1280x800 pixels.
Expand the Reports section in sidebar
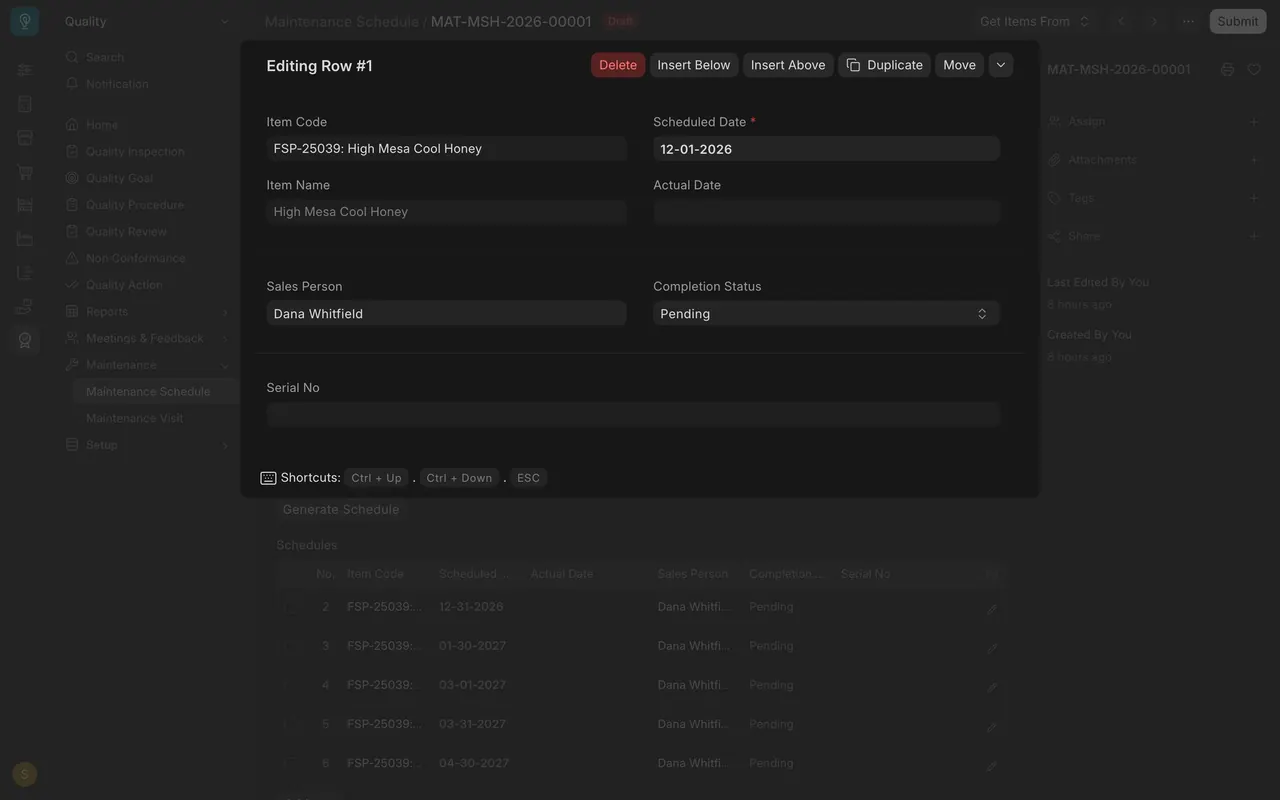click(225, 312)
